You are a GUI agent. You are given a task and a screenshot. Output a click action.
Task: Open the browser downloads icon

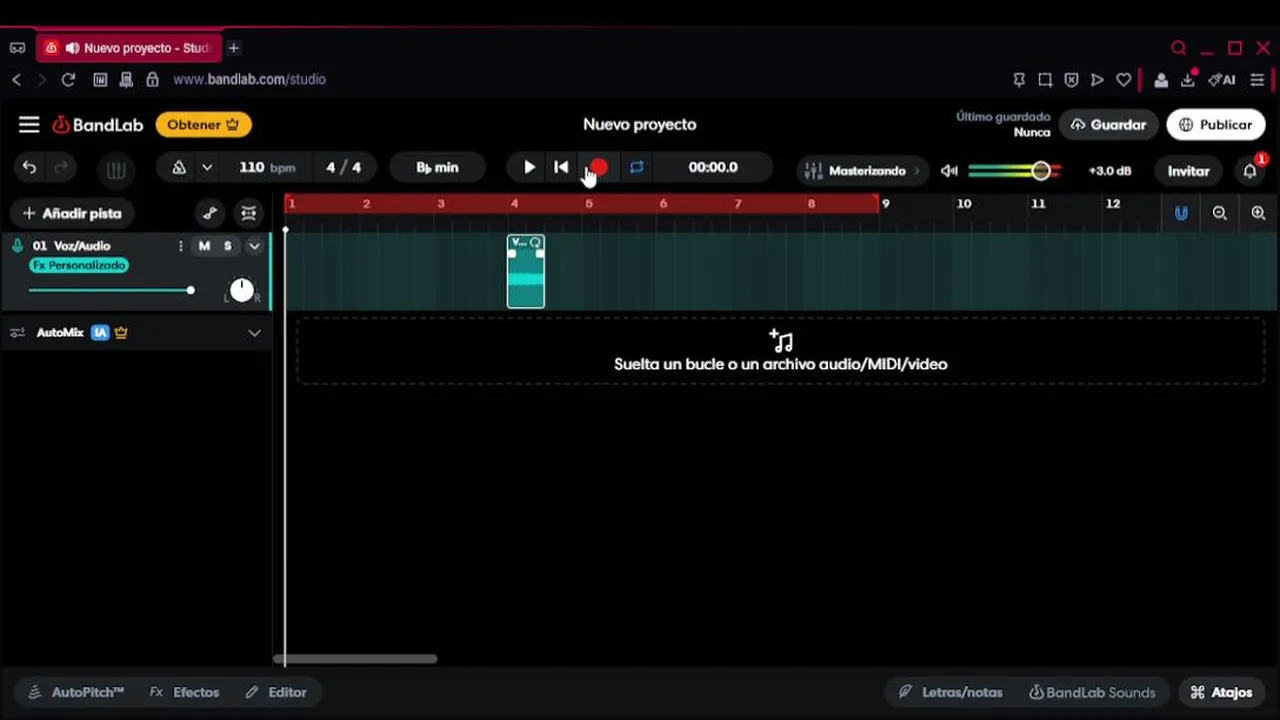(1190, 79)
